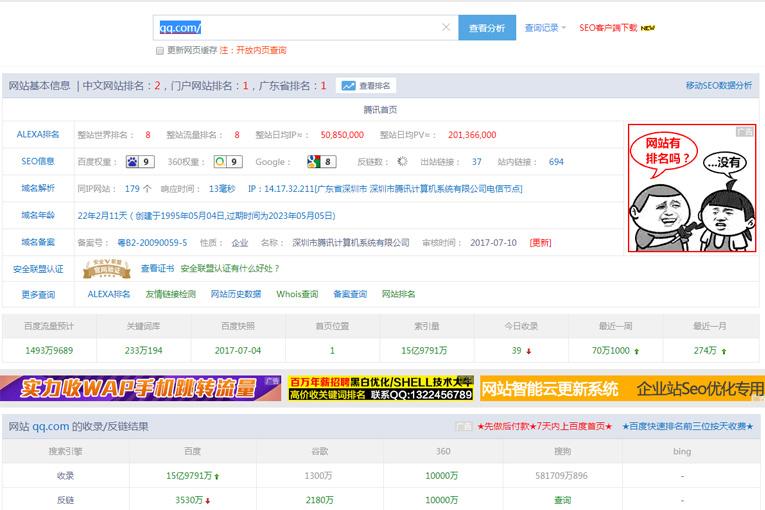Click the security alliance badge icon
This screenshot has height=510, width=765.
pos(106,268)
